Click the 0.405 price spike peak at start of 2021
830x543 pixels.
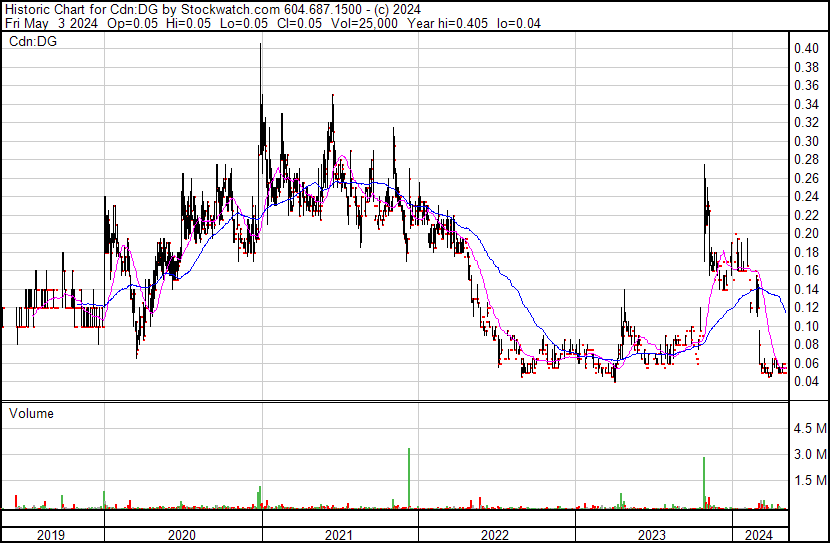point(260,45)
